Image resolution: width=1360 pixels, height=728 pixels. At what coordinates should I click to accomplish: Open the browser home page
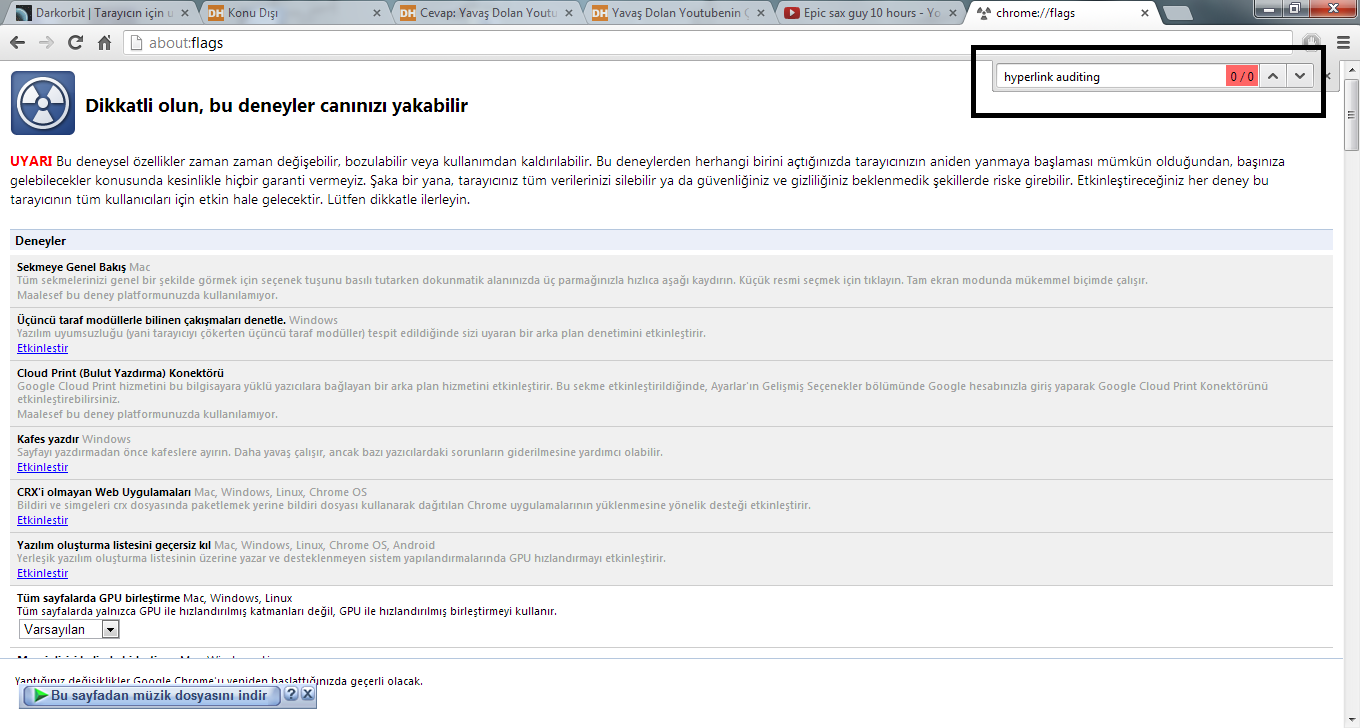(x=104, y=43)
